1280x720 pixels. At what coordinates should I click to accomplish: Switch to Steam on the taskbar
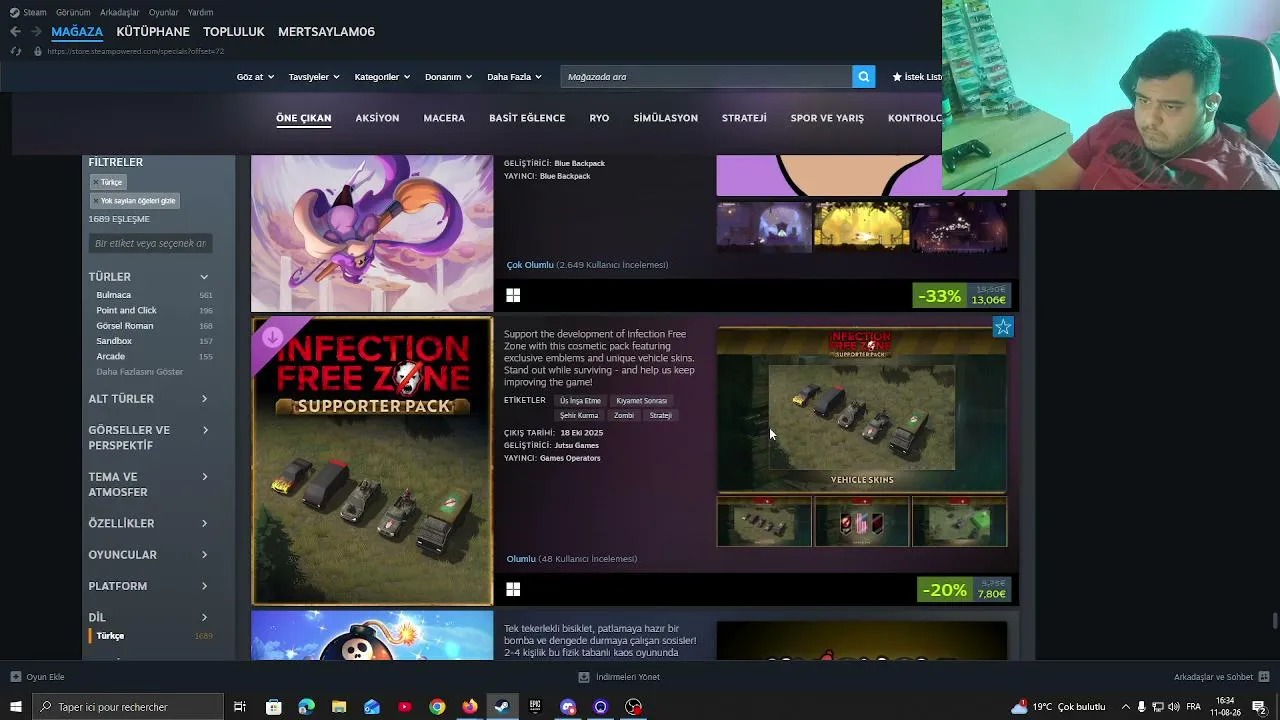[502, 707]
